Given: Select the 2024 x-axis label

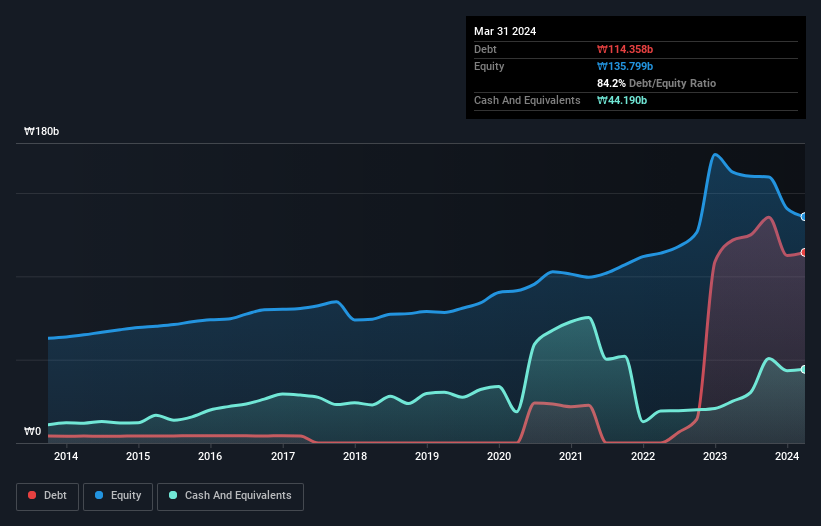Looking at the screenshot, I should (787, 457).
